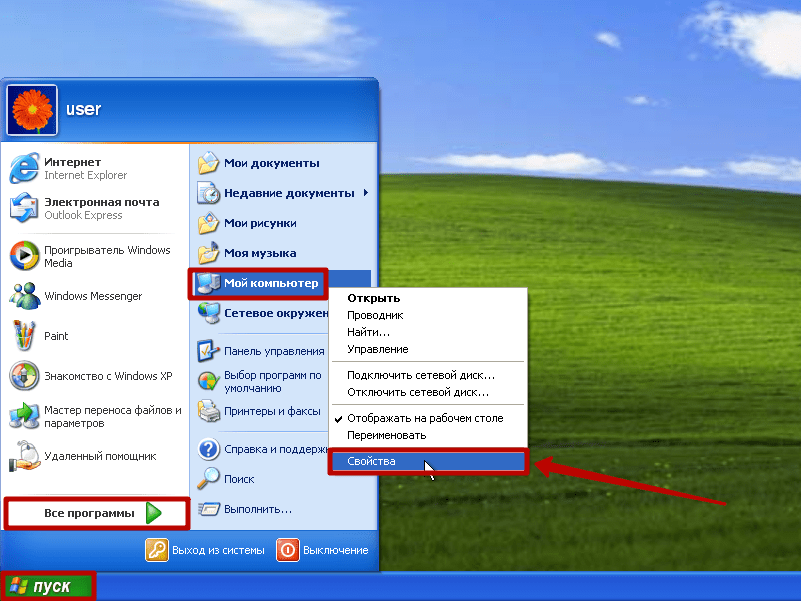Click the red Выключение power icon
The image size is (801, 601).
pos(288,550)
